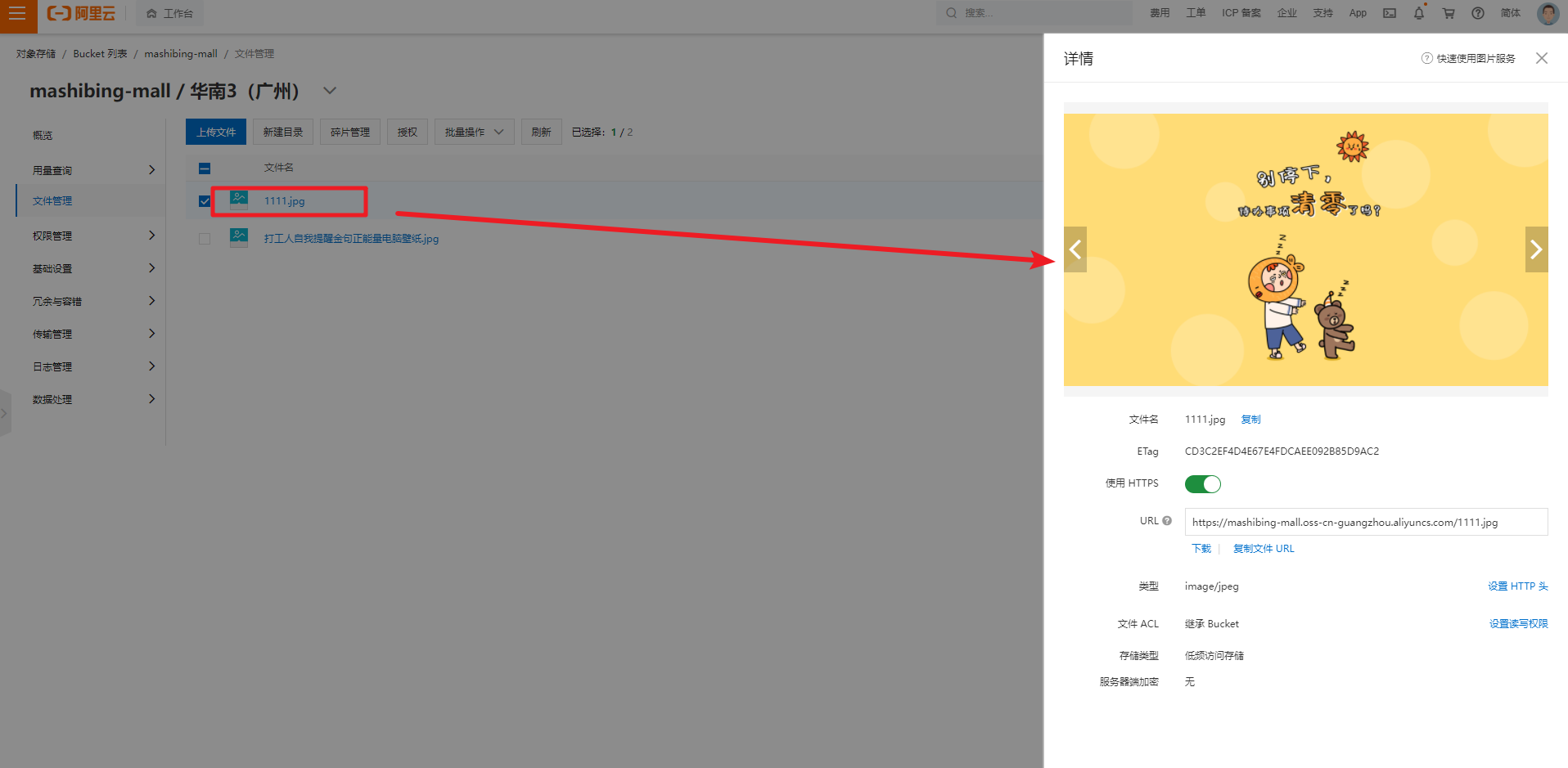
Task: Select 文件管理 in sidebar
Action: coord(52,201)
